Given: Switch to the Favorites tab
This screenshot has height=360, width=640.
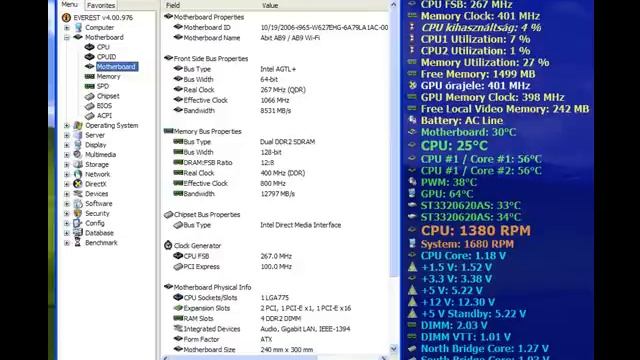Looking at the screenshot, I should (101, 5).
